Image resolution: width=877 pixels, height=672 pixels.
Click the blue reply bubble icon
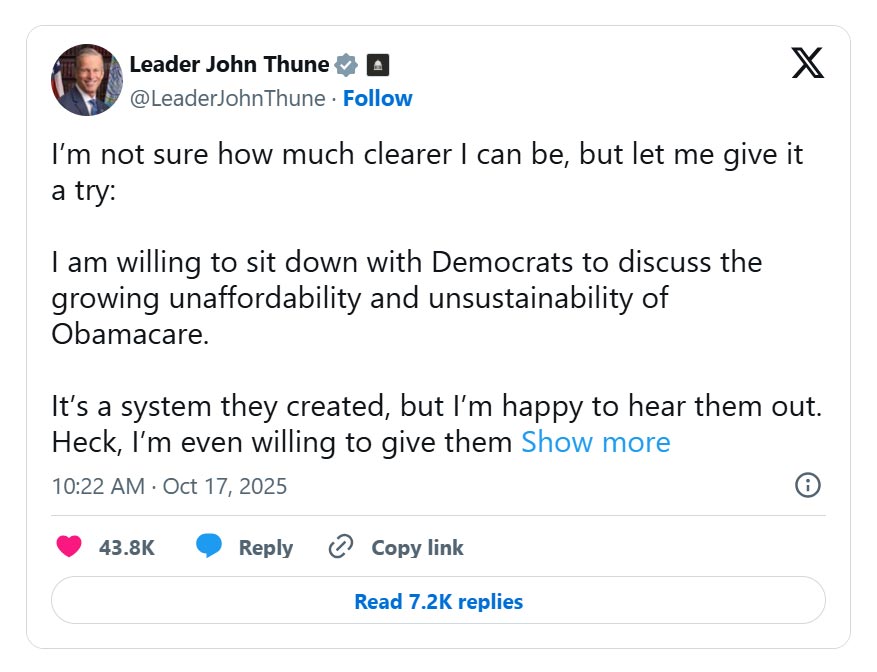tap(209, 547)
